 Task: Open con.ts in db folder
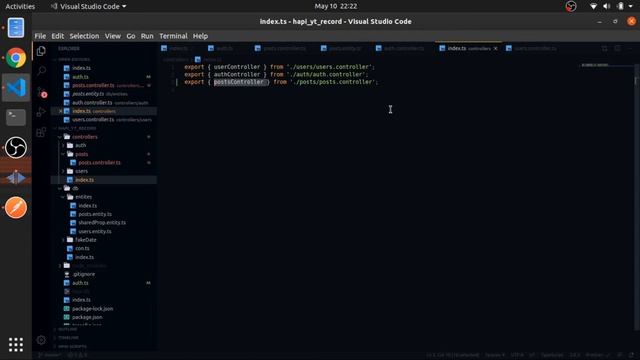pyautogui.click(x=82, y=249)
